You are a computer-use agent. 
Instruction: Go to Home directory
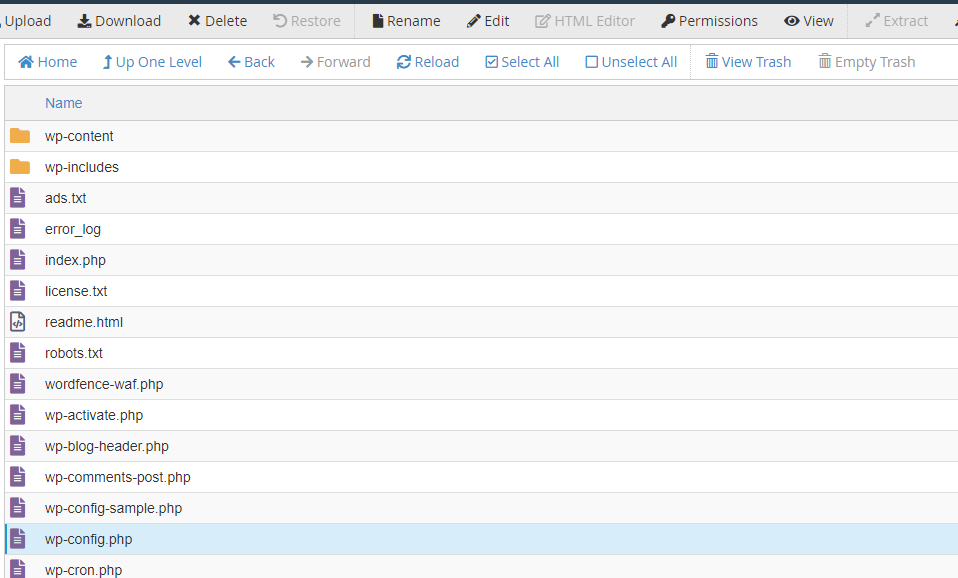pyautogui.click(x=47, y=62)
